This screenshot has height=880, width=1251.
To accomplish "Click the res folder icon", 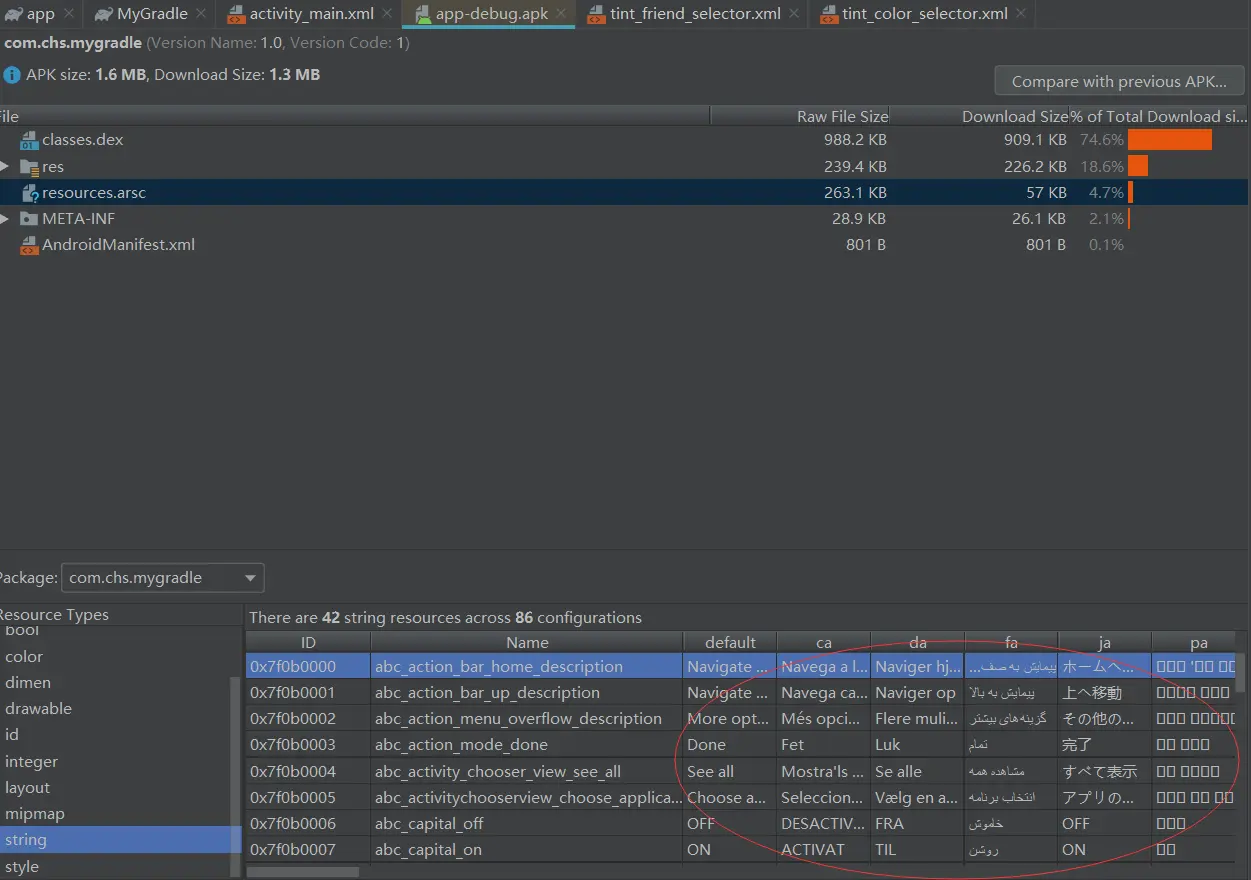I will (29, 166).
